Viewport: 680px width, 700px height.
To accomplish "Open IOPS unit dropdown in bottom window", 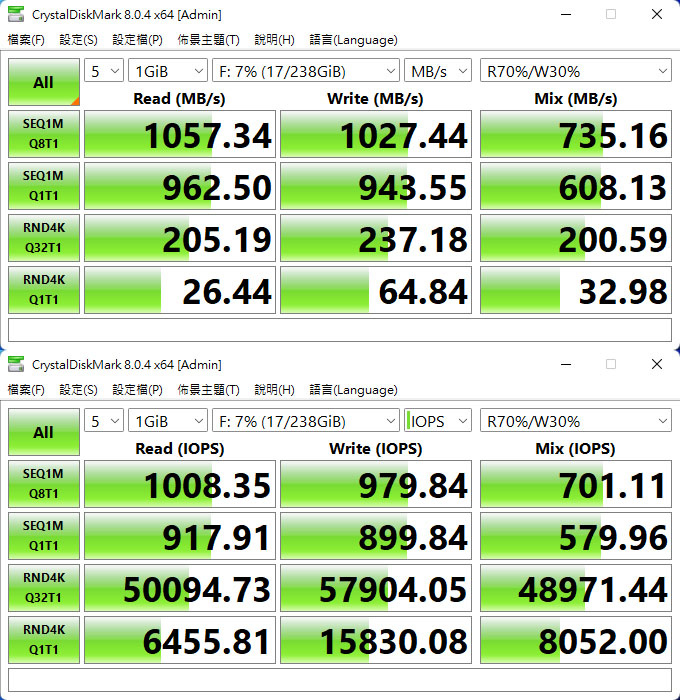I will [x=438, y=421].
